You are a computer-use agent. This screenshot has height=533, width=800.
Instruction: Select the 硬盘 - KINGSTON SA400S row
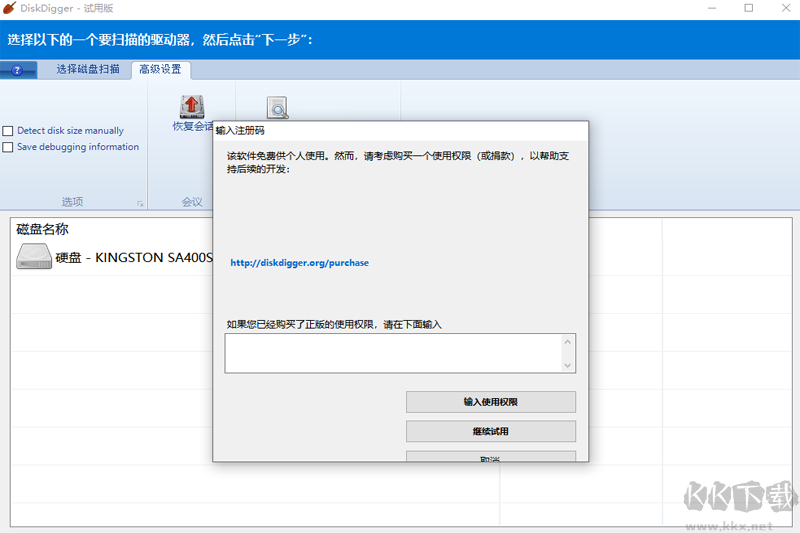[112, 257]
